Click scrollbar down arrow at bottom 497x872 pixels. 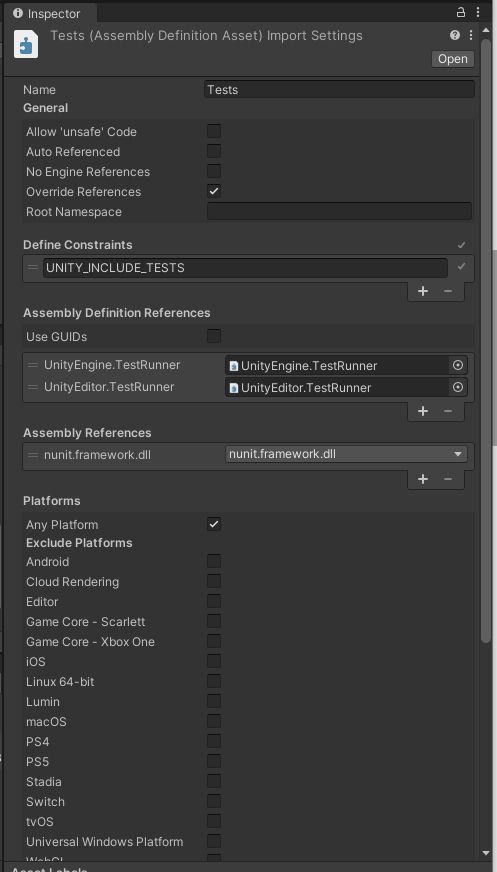(x=486, y=853)
